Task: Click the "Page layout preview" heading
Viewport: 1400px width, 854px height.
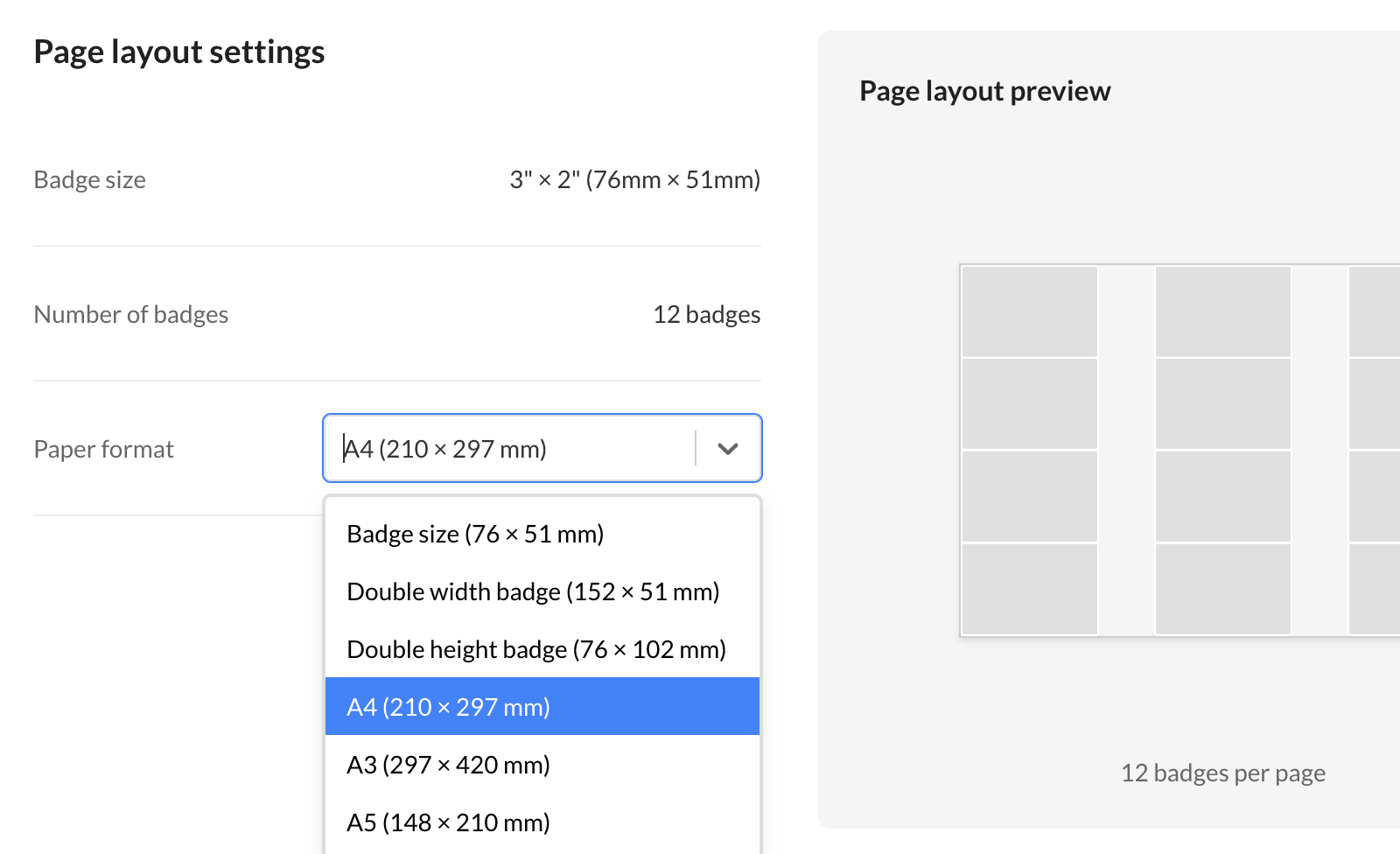Action: tap(984, 91)
